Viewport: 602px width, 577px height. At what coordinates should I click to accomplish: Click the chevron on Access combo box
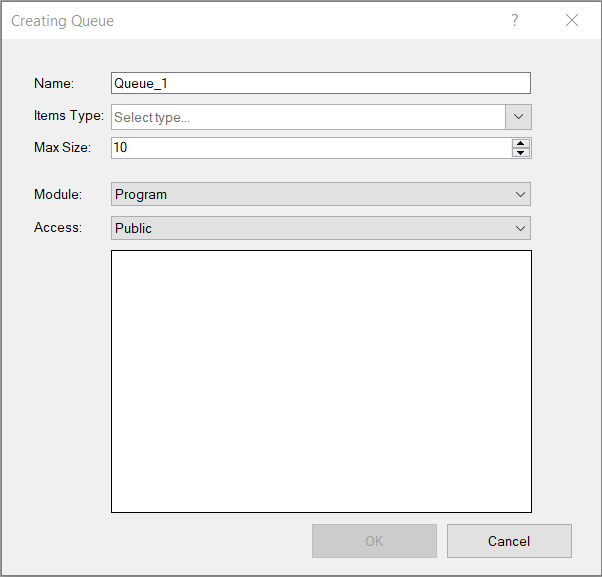click(520, 228)
